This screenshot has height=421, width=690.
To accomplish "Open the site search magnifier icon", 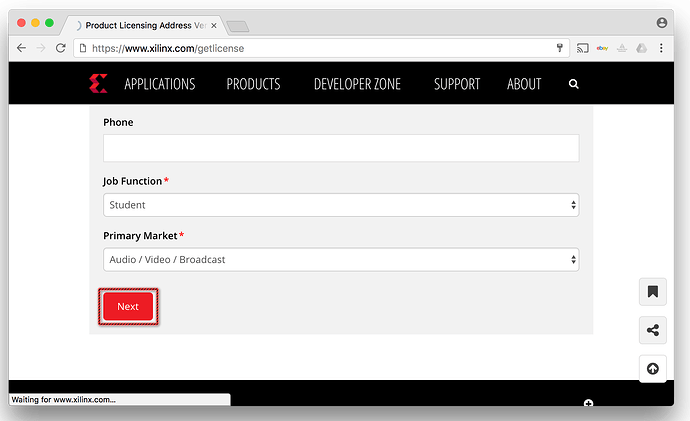I will point(574,85).
